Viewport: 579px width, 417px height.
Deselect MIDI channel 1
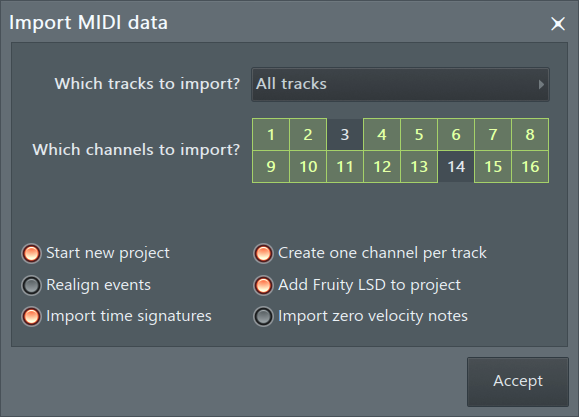click(x=271, y=134)
